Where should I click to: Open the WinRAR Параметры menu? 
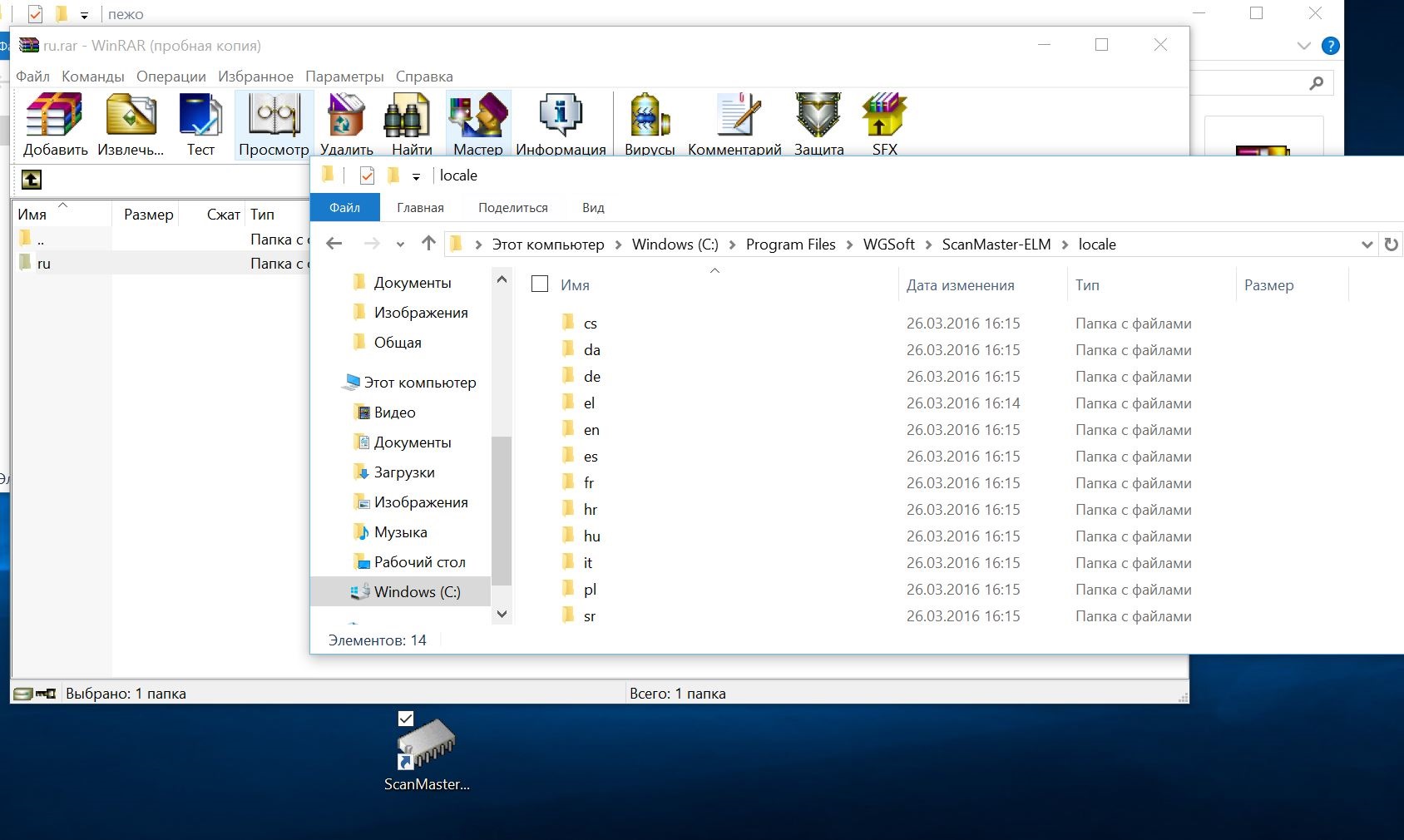(344, 77)
